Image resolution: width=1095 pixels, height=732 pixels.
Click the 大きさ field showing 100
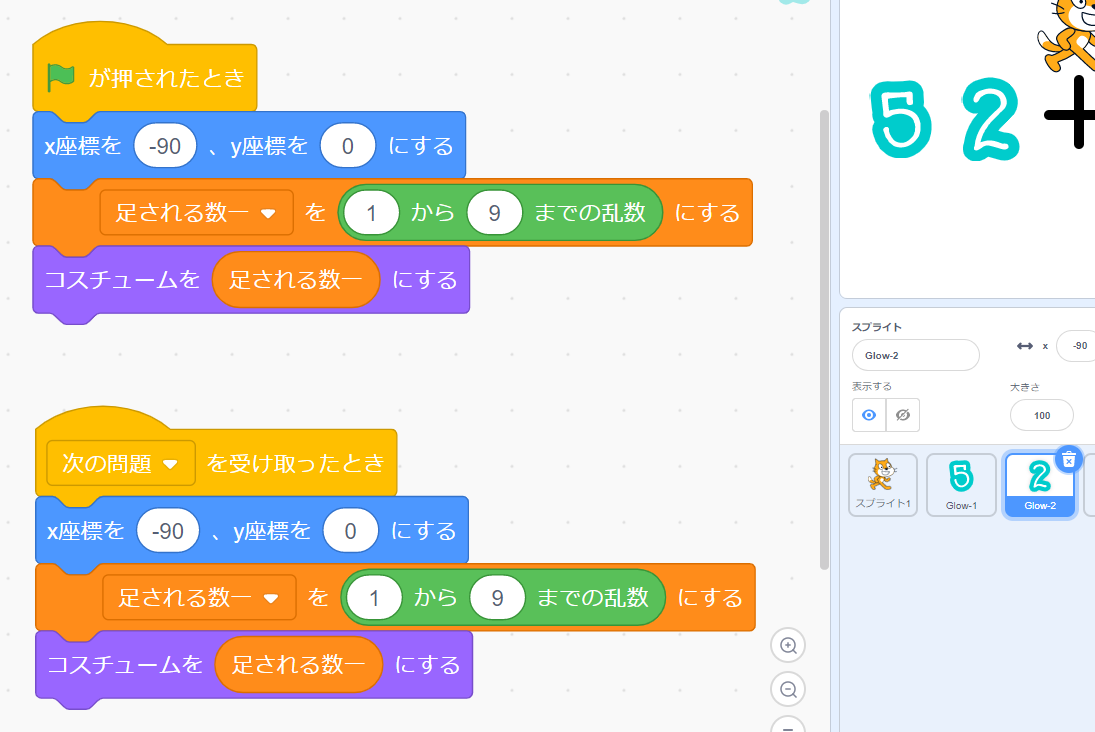[x=1041, y=415]
